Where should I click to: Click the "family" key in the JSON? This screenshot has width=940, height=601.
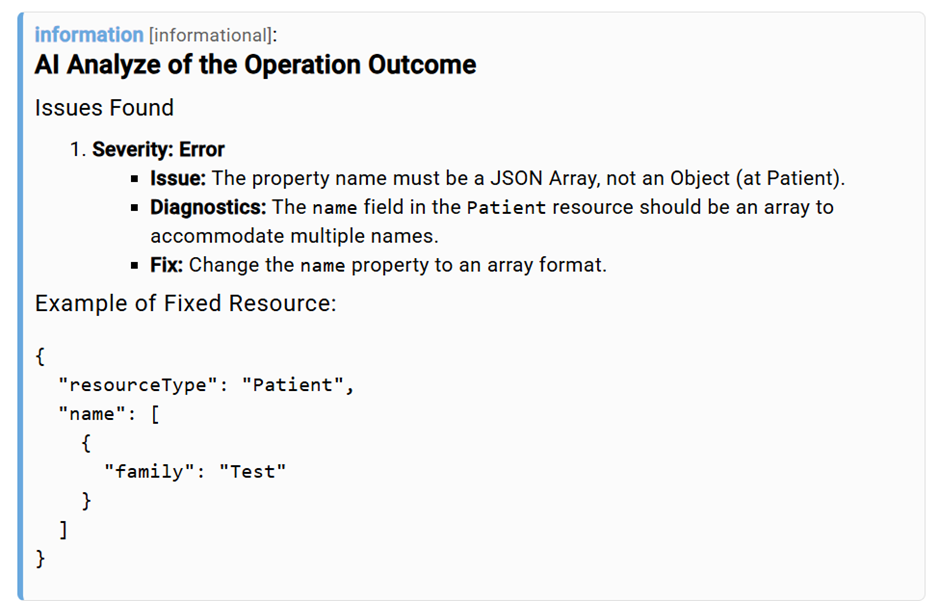(x=150, y=471)
